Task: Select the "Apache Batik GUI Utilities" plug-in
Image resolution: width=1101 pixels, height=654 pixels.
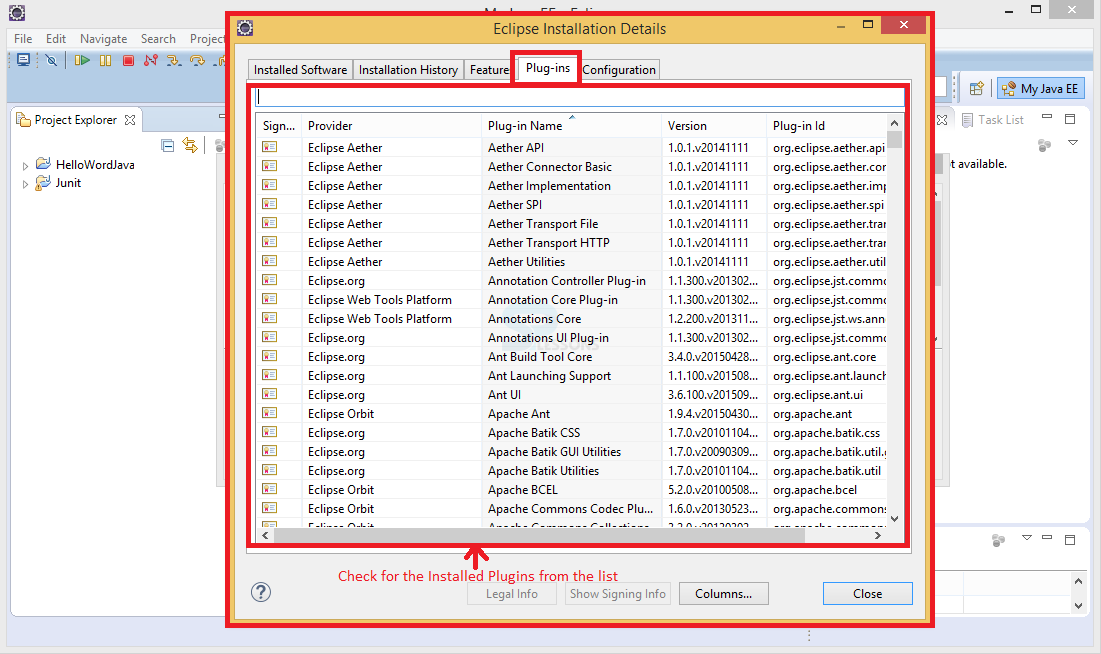Action: [x=555, y=451]
